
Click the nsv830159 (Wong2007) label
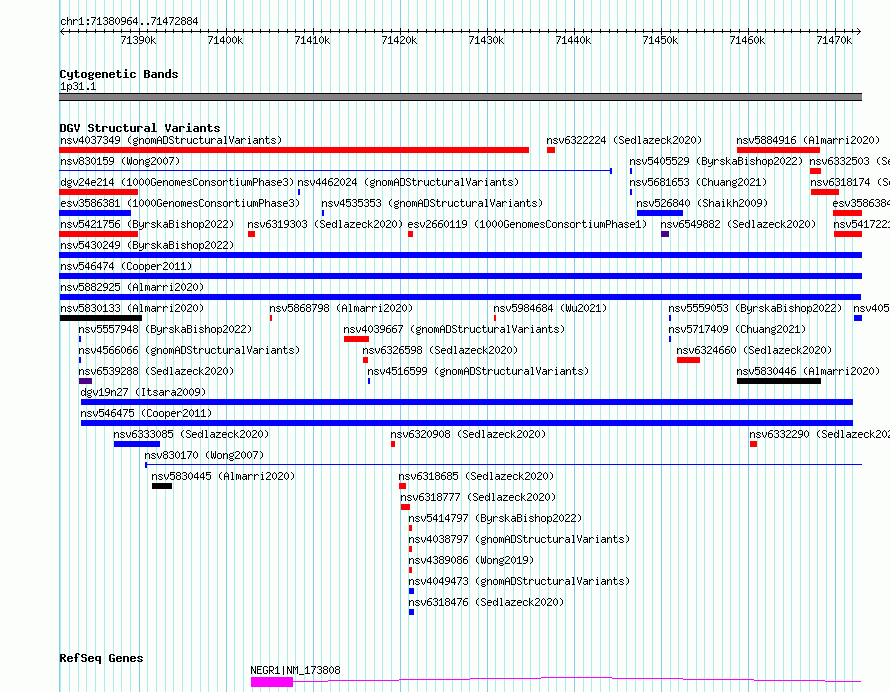pos(120,161)
